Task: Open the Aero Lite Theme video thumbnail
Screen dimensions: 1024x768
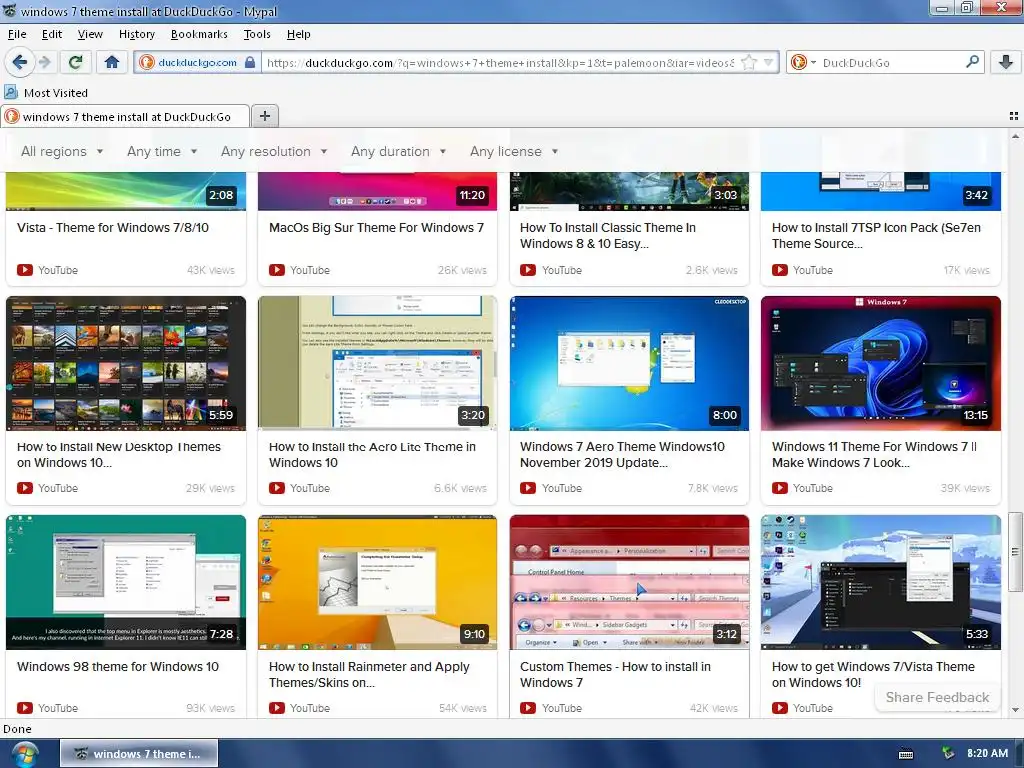Action: (x=377, y=363)
